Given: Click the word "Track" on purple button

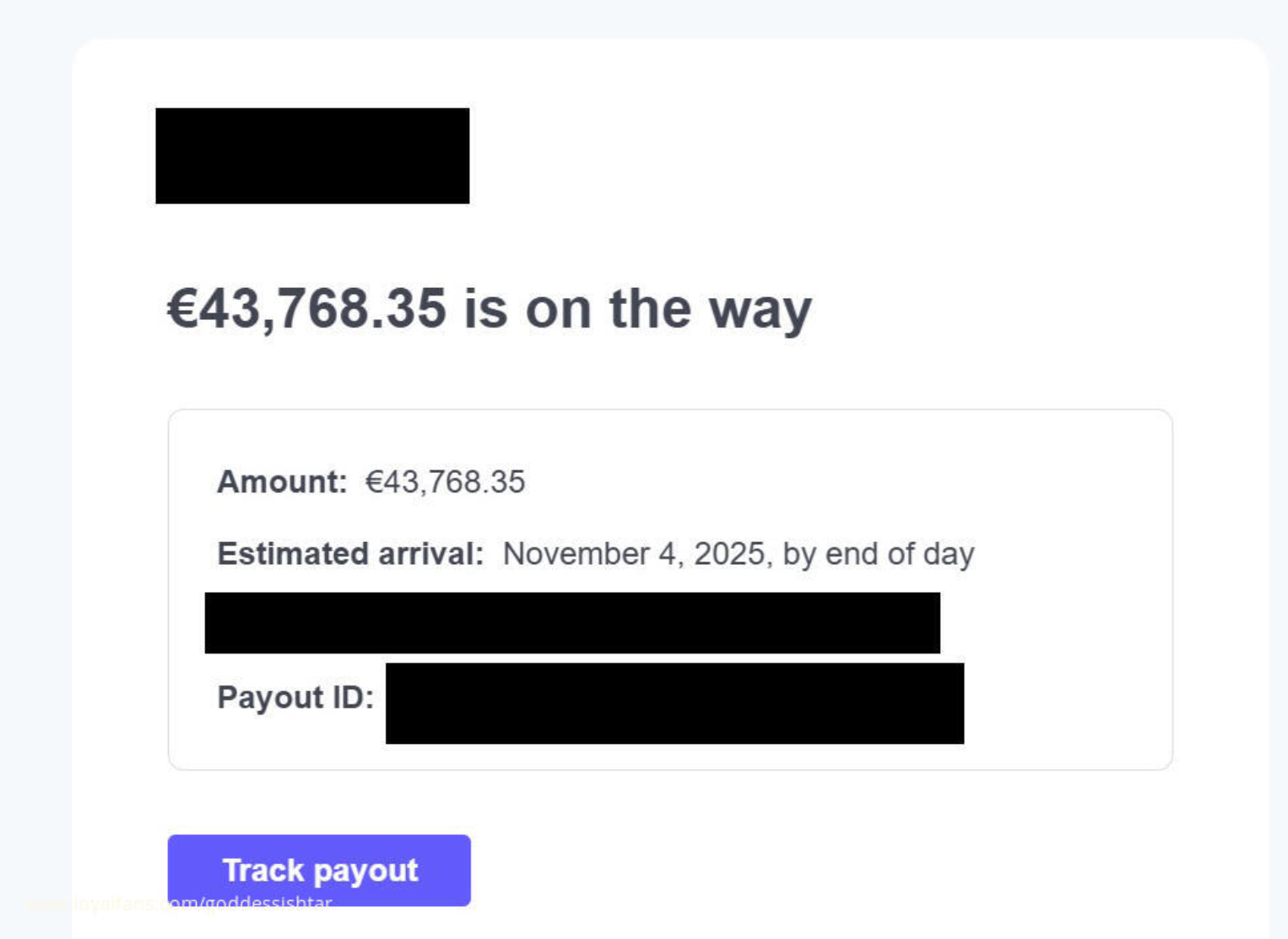Looking at the screenshot, I should point(262,871).
